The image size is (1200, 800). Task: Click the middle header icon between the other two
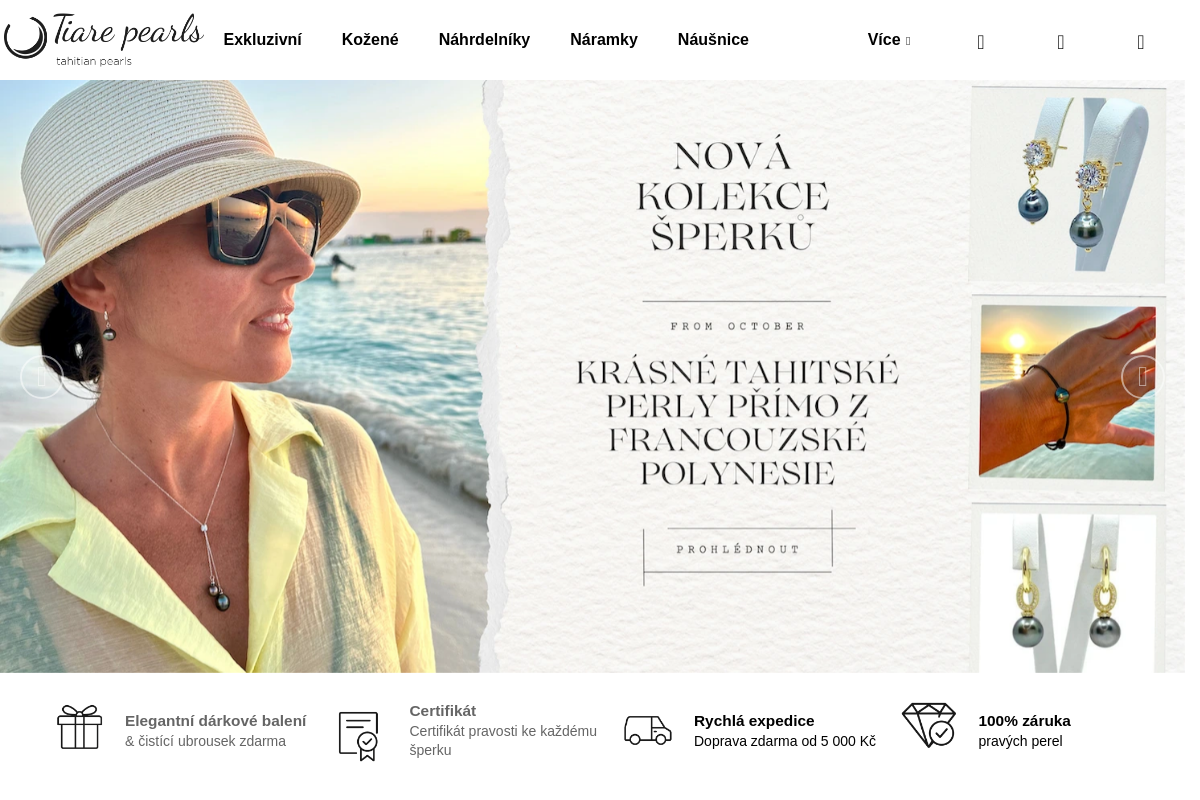pyautogui.click(x=1061, y=42)
